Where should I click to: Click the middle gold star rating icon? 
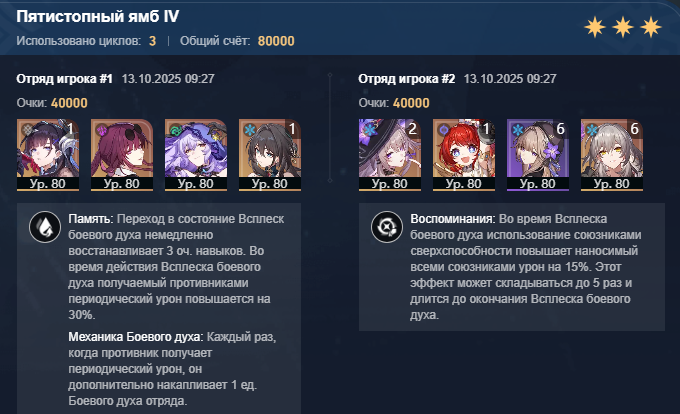pos(623,27)
